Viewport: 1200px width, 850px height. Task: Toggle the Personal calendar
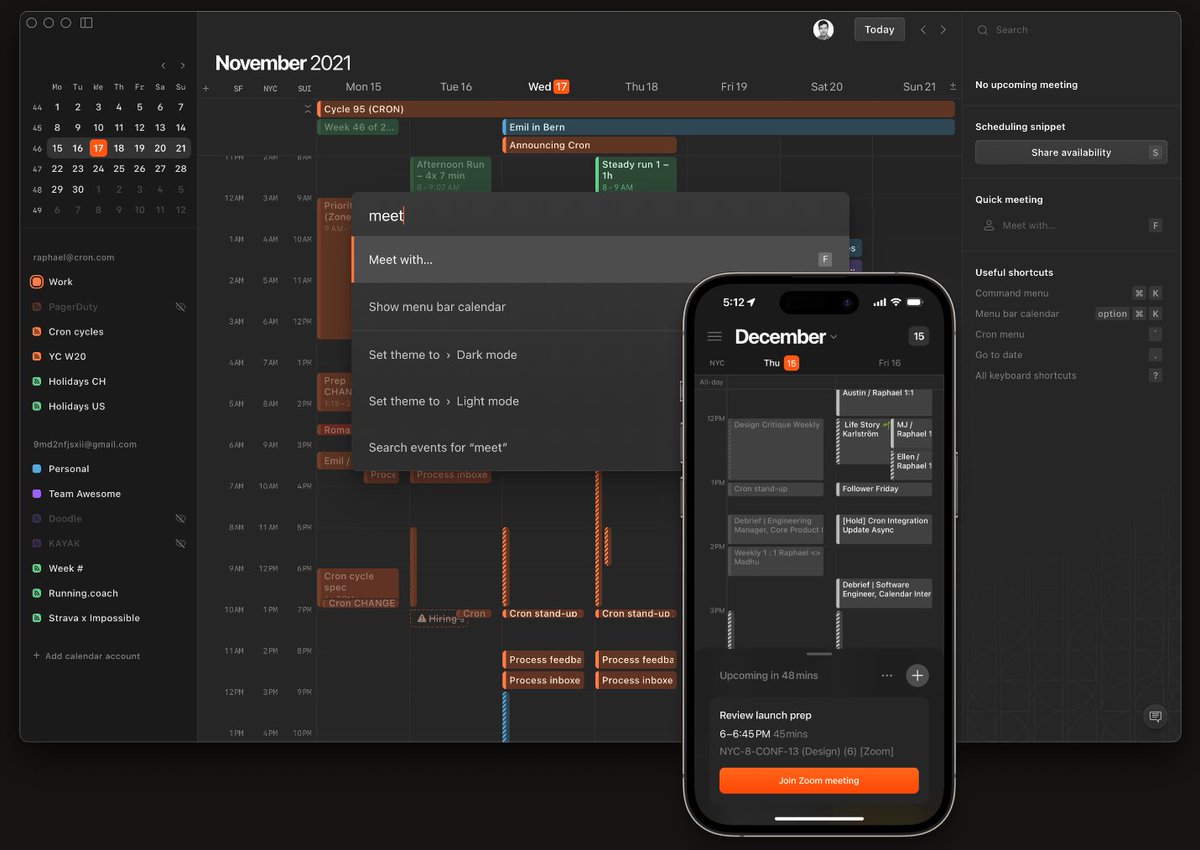tap(37, 468)
